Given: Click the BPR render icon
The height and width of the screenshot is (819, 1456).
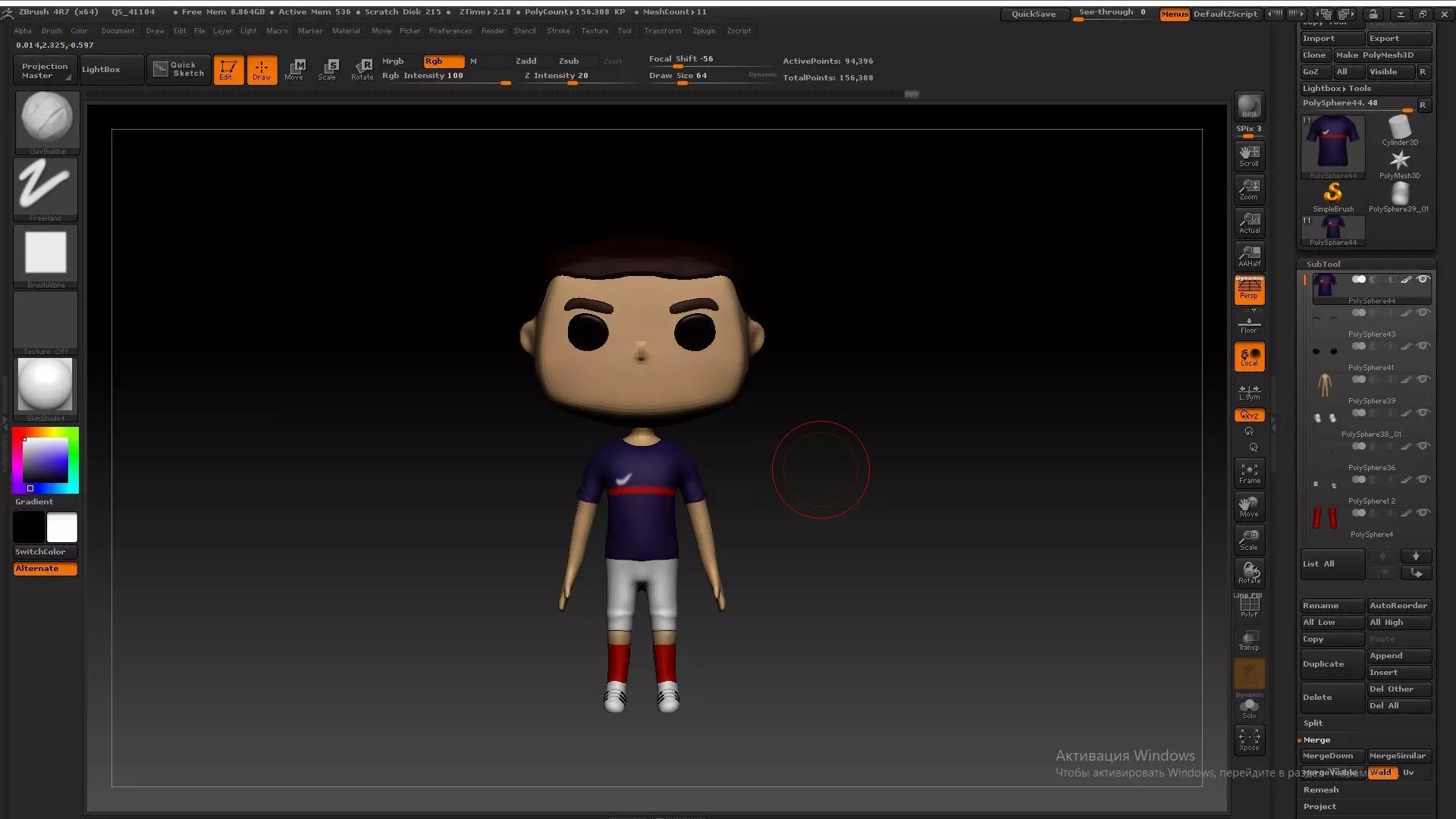Looking at the screenshot, I should pyautogui.click(x=1249, y=106).
